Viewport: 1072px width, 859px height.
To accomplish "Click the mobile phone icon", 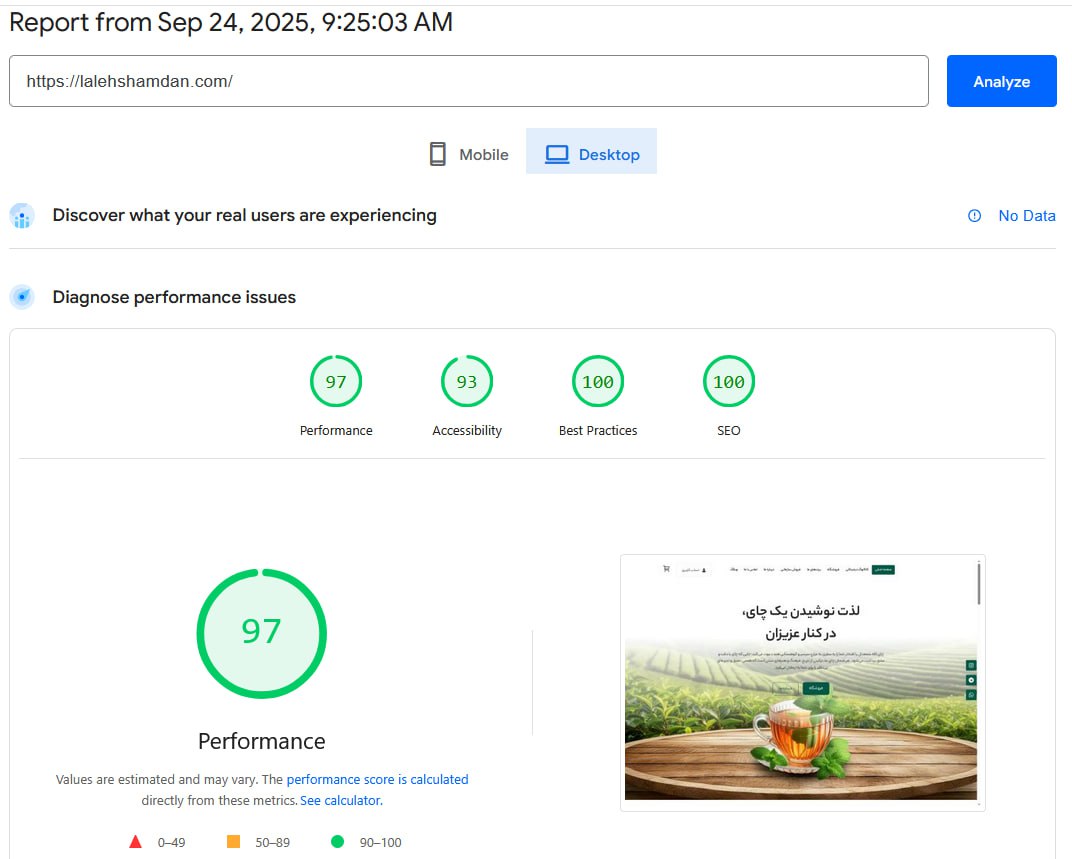I will pos(437,154).
